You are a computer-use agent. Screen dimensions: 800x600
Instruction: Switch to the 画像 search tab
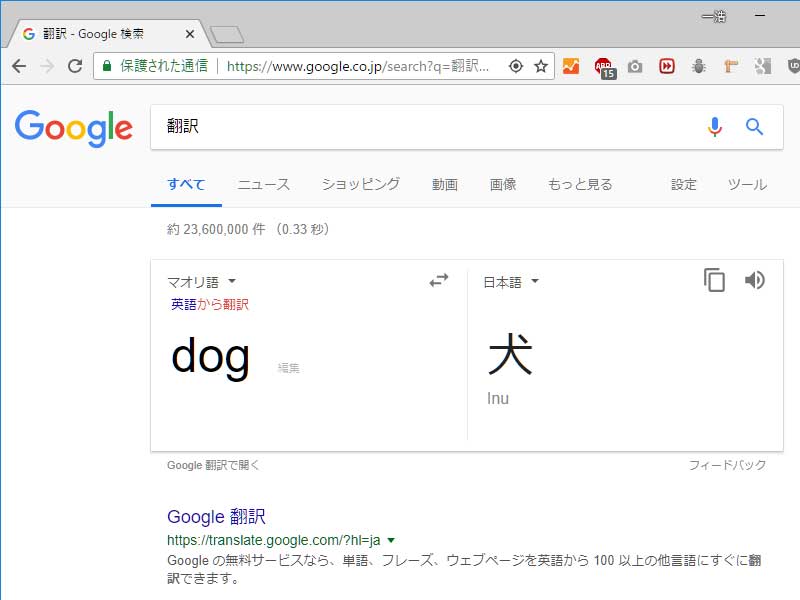pos(503,184)
